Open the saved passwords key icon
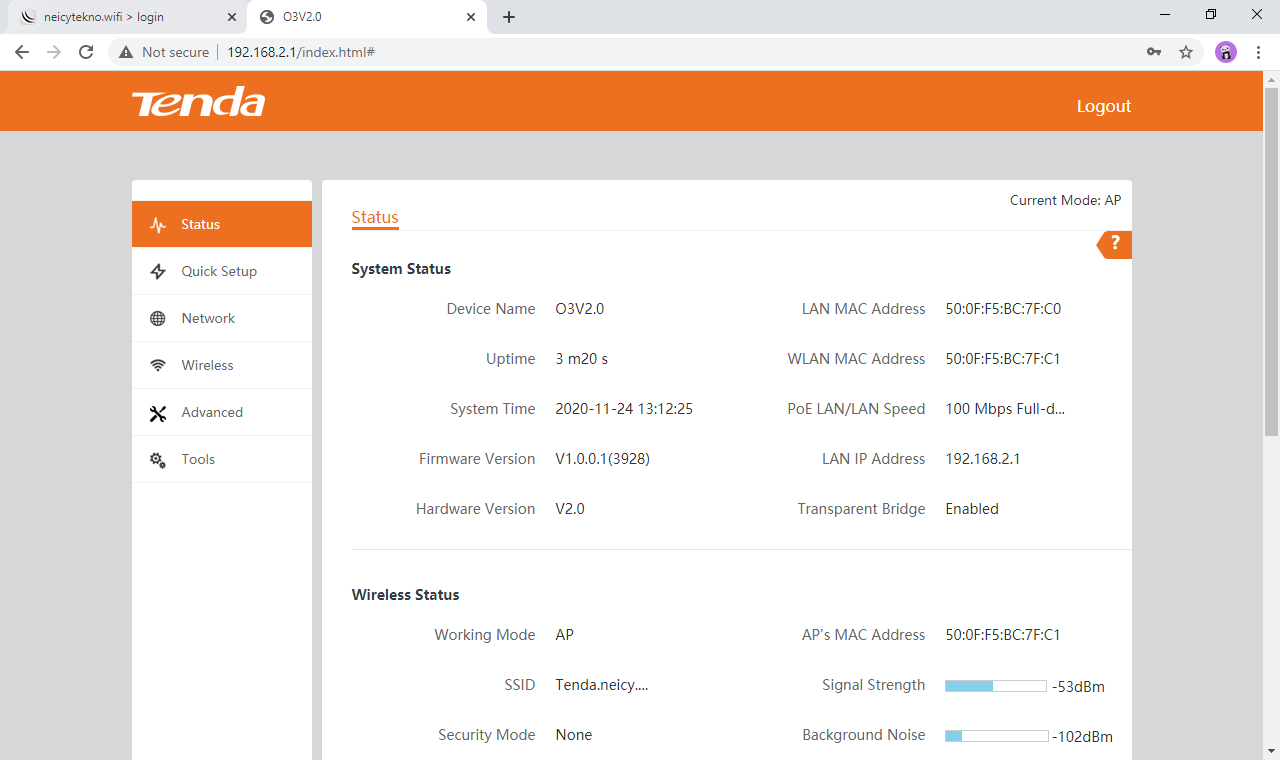The image size is (1280, 760). pyautogui.click(x=1154, y=52)
